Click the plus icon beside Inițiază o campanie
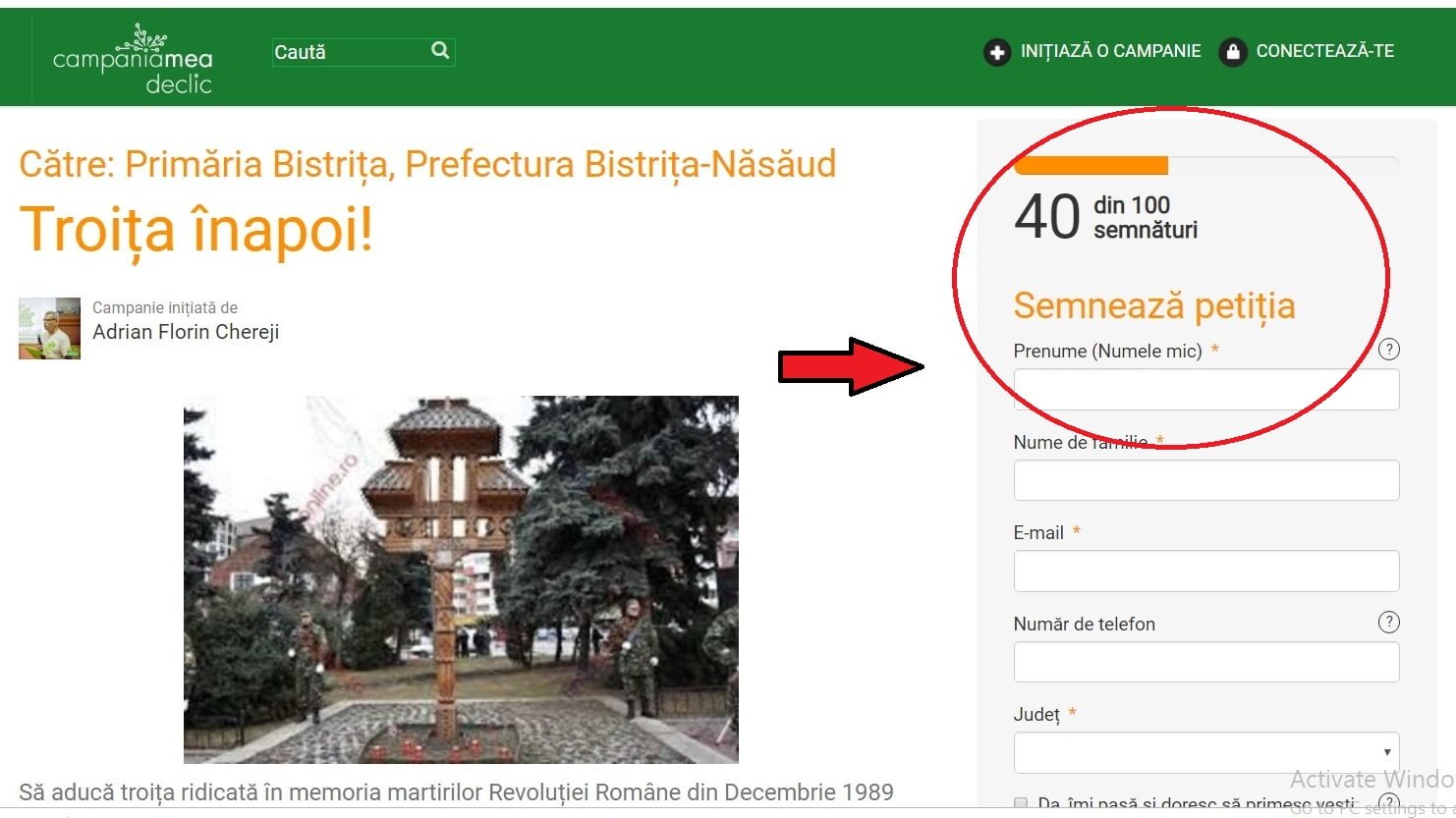This screenshot has height=818, width=1456. [996, 52]
